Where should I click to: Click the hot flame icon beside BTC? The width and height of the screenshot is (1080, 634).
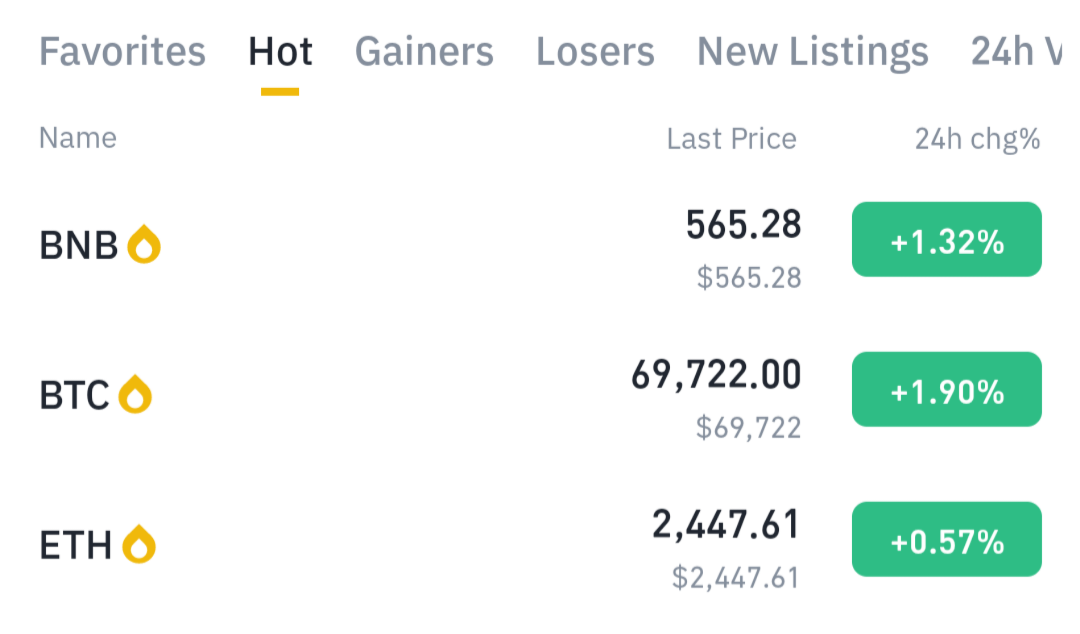(x=135, y=394)
